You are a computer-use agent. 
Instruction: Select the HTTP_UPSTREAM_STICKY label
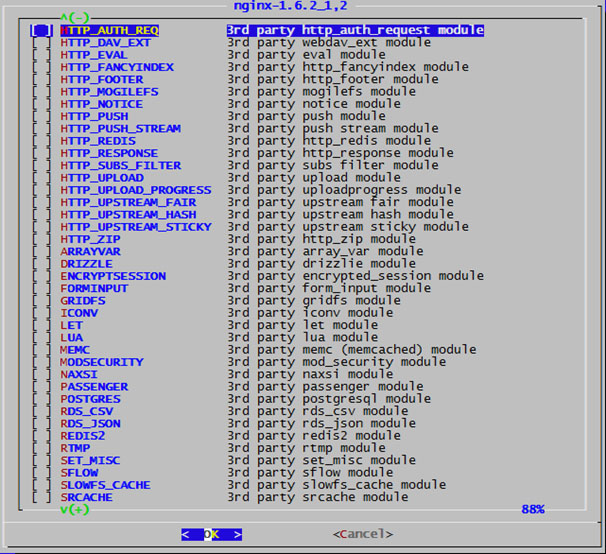[136, 227]
